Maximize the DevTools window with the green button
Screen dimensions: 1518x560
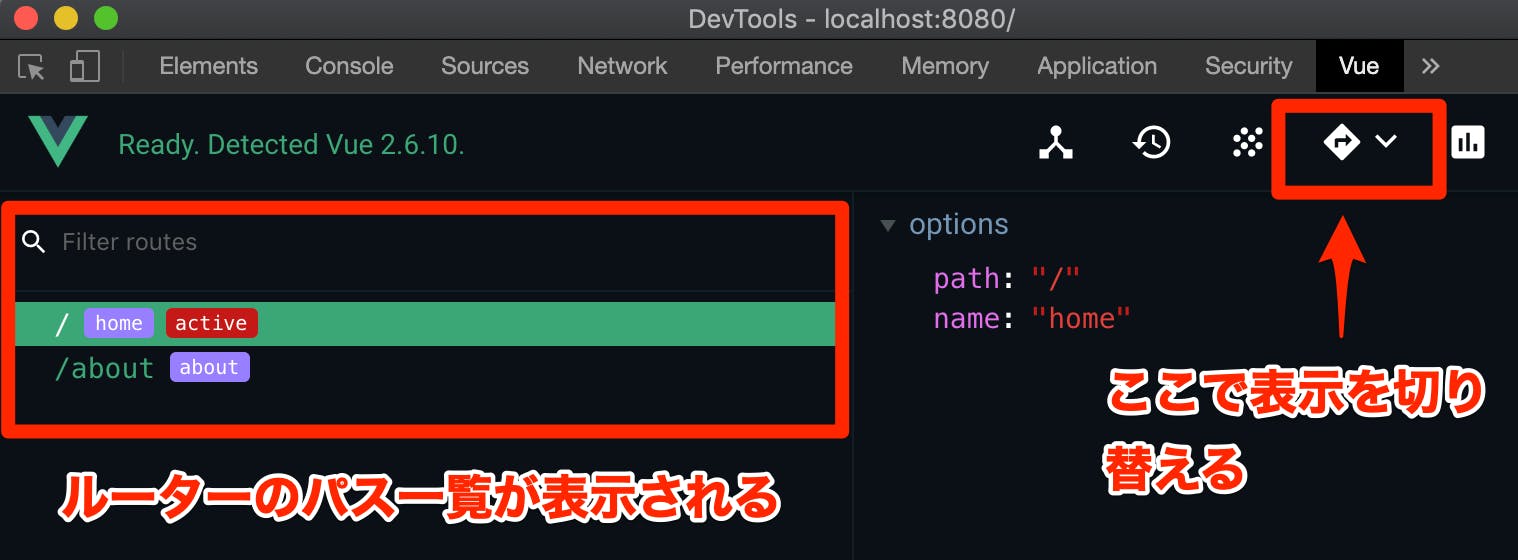pos(105,18)
